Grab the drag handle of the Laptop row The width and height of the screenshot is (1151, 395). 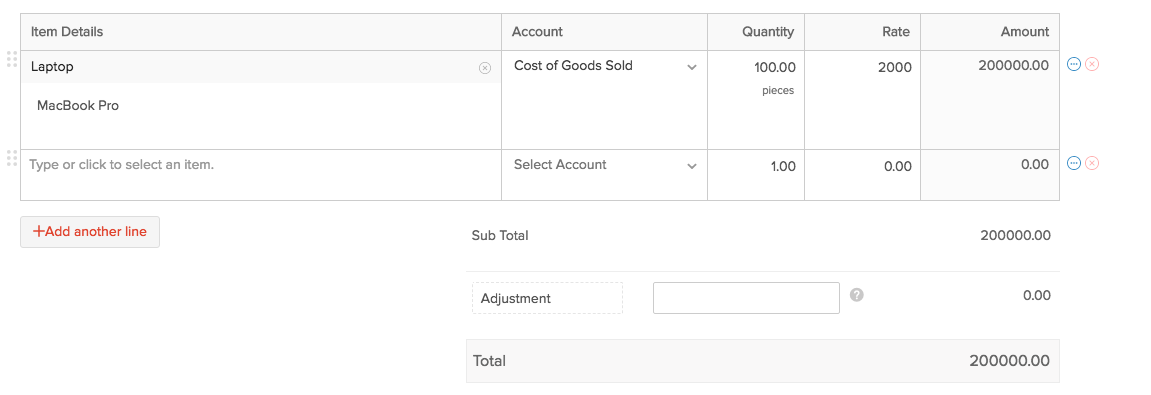tap(11, 59)
